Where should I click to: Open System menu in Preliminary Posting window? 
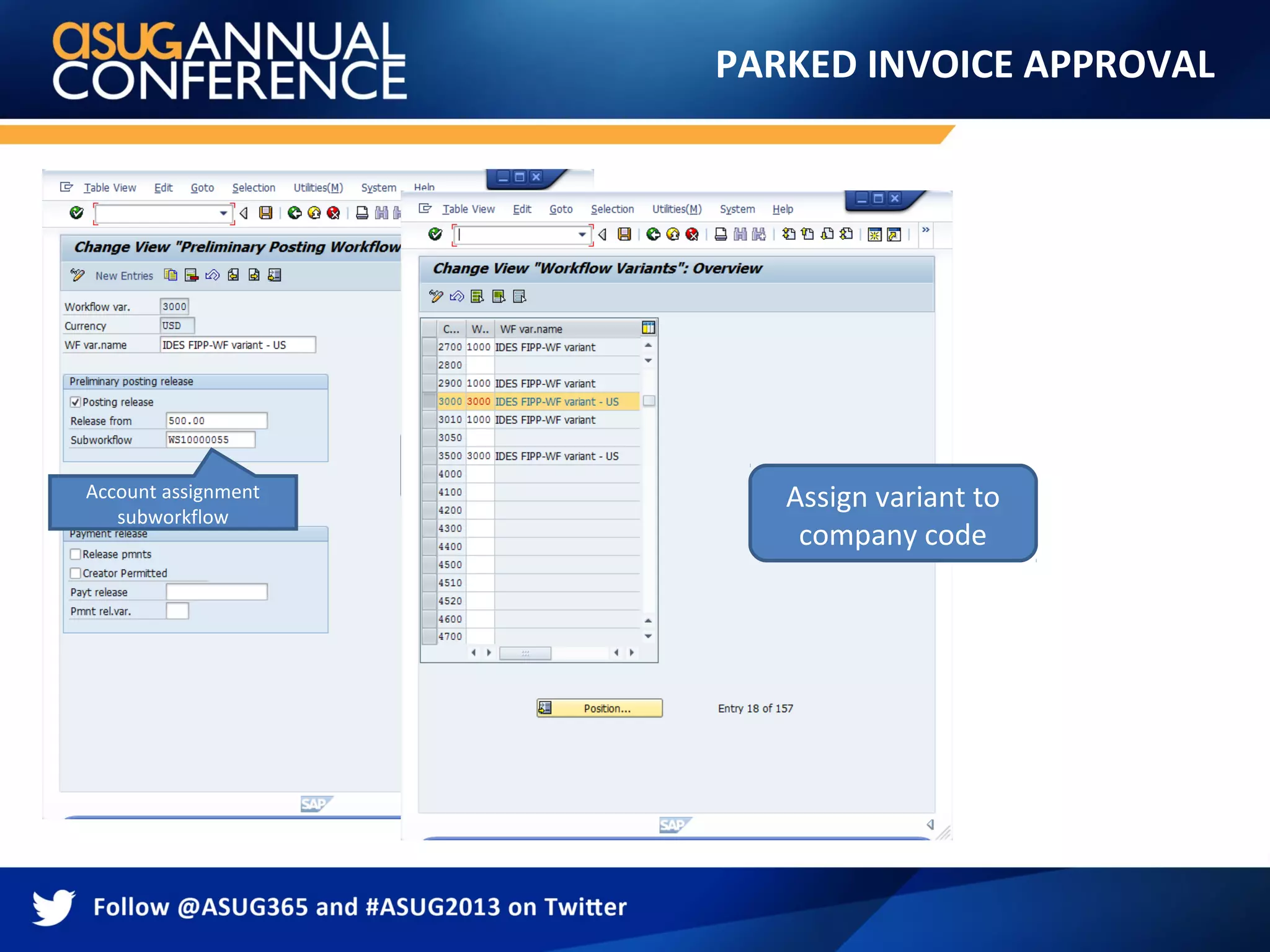(378, 187)
